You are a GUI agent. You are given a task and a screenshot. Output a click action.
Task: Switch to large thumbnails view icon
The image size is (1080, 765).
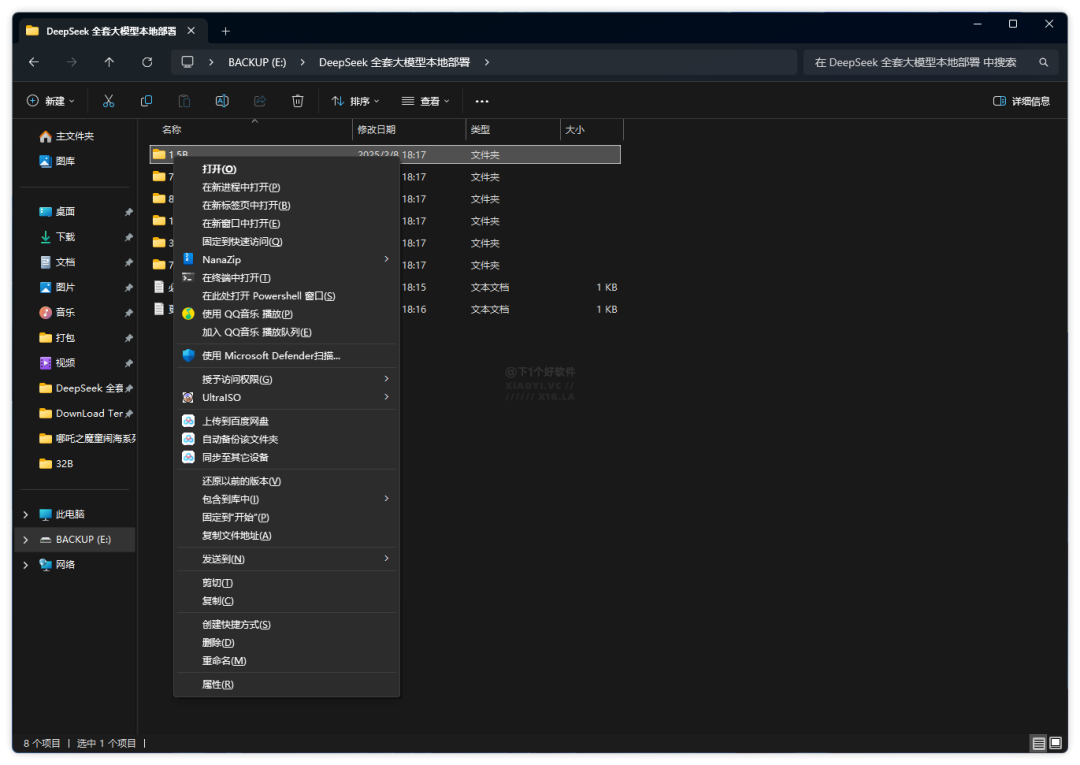(1055, 743)
